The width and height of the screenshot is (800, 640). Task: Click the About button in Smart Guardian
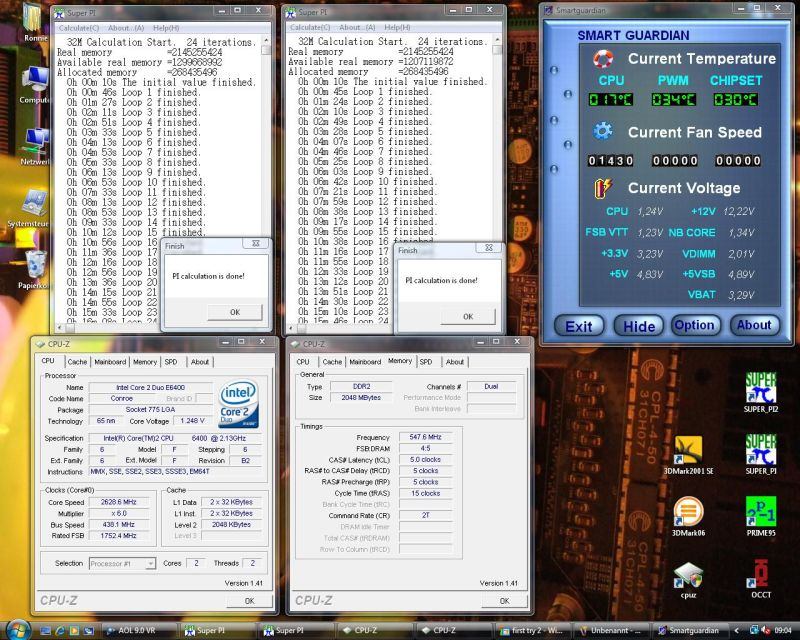[754, 325]
